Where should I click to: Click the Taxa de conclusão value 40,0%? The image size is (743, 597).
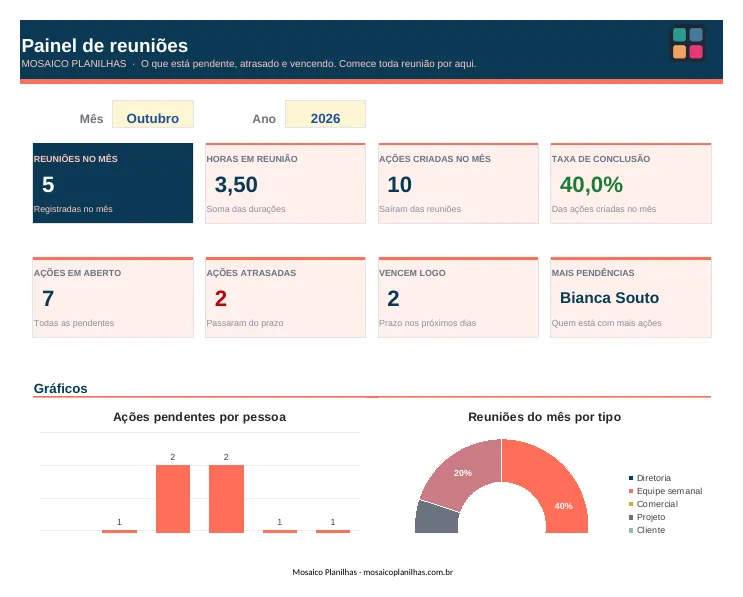(x=591, y=184)
